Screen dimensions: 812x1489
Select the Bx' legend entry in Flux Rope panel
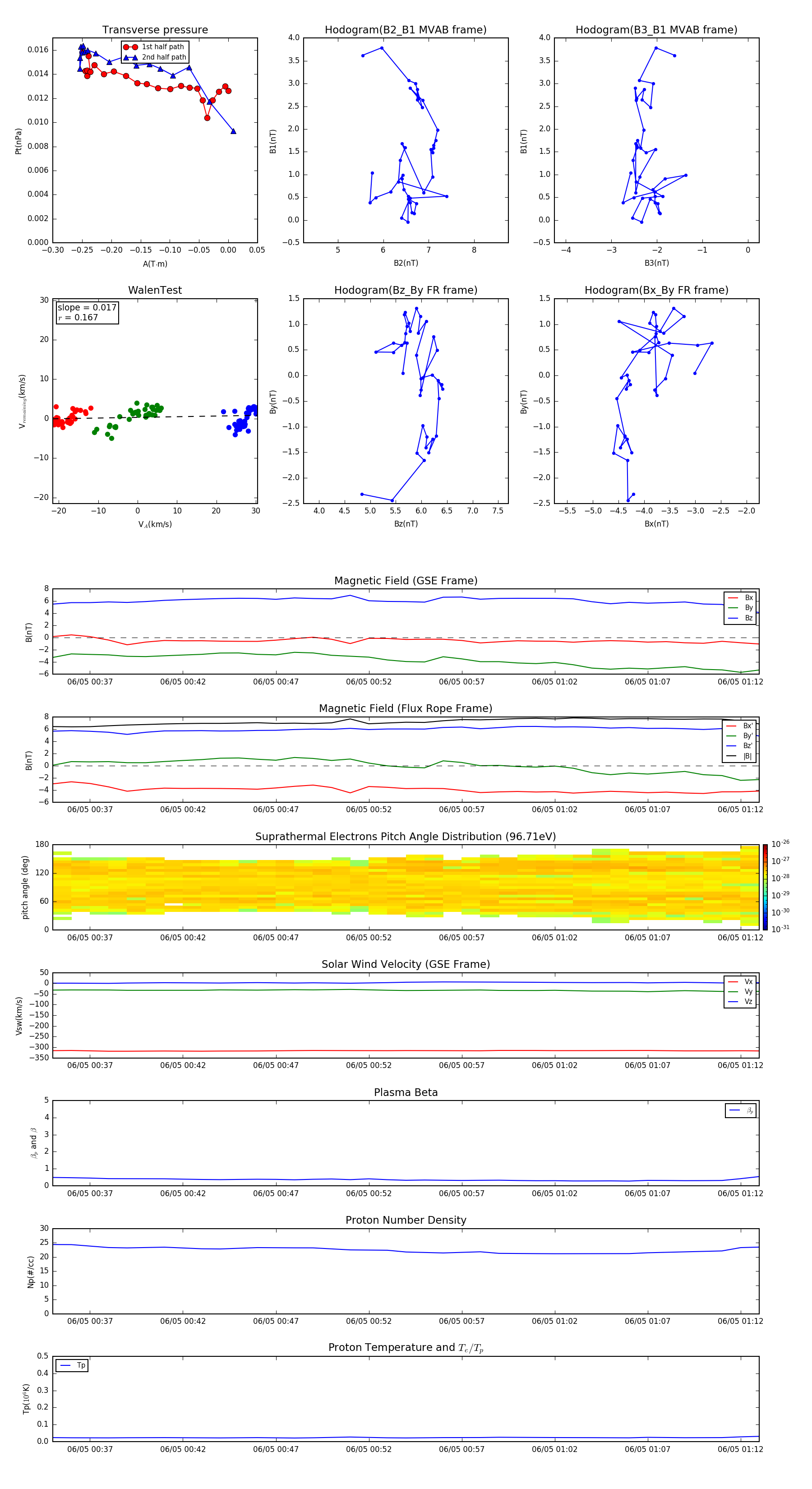click(740, 726)
